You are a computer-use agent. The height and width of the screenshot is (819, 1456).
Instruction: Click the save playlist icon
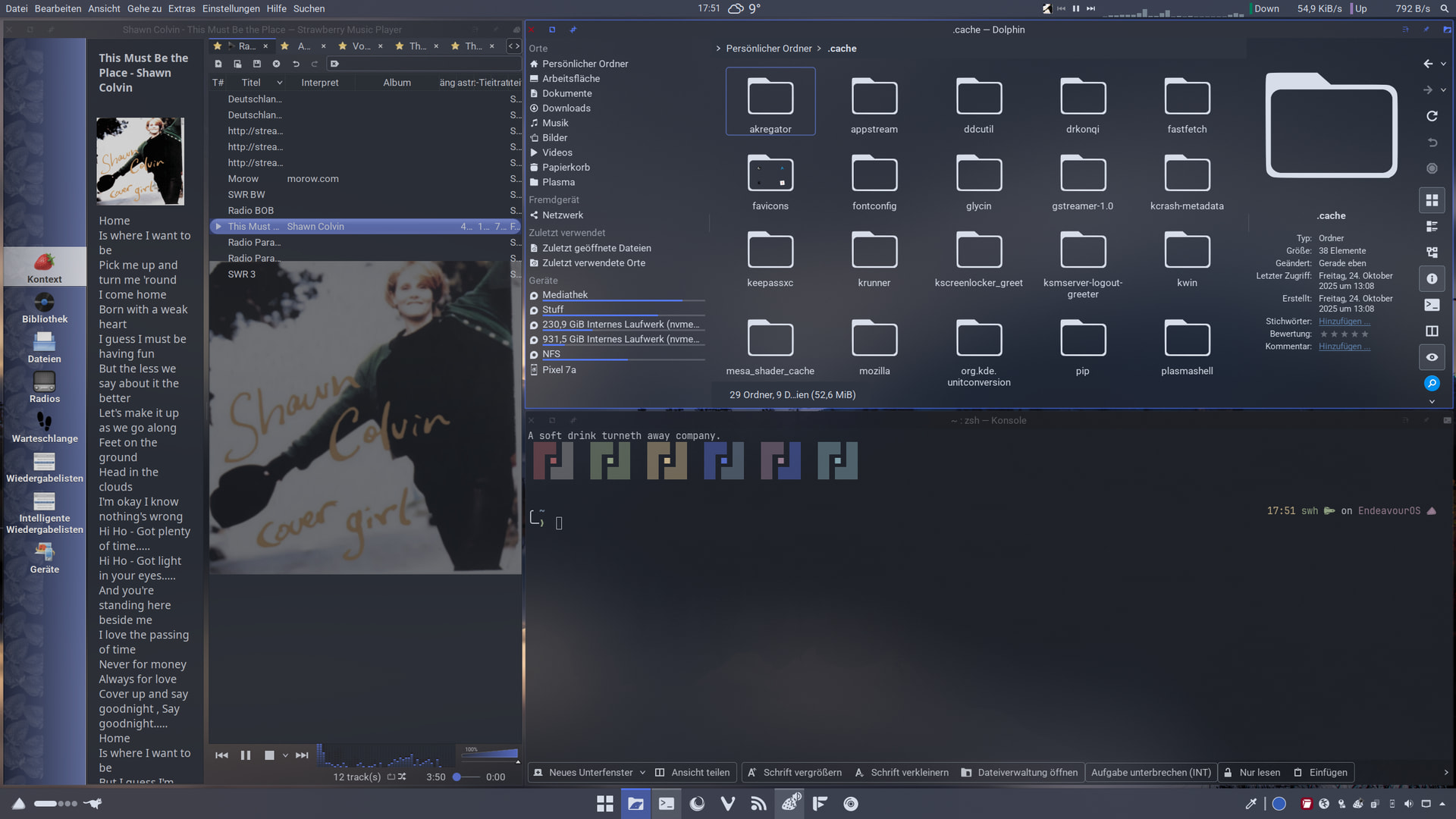(x=256, y=64)
